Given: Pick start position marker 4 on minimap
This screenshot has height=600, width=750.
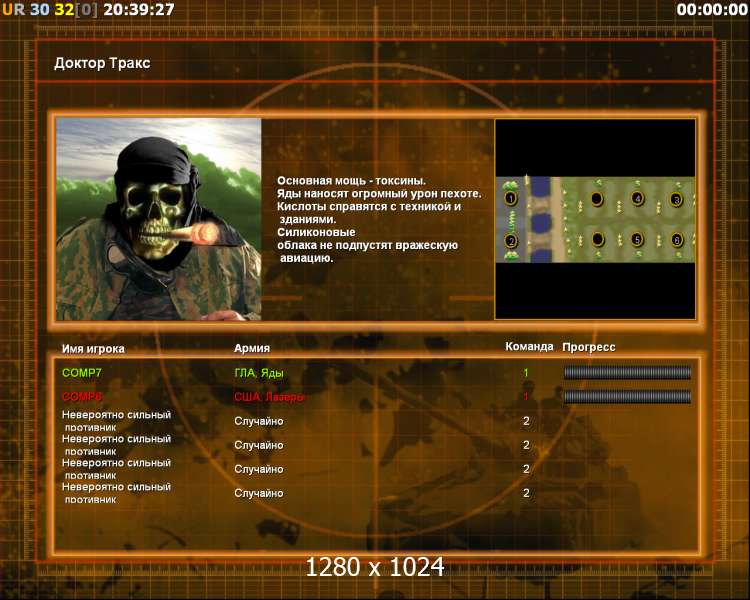Looking at the screenshot, I should [638, 199].
